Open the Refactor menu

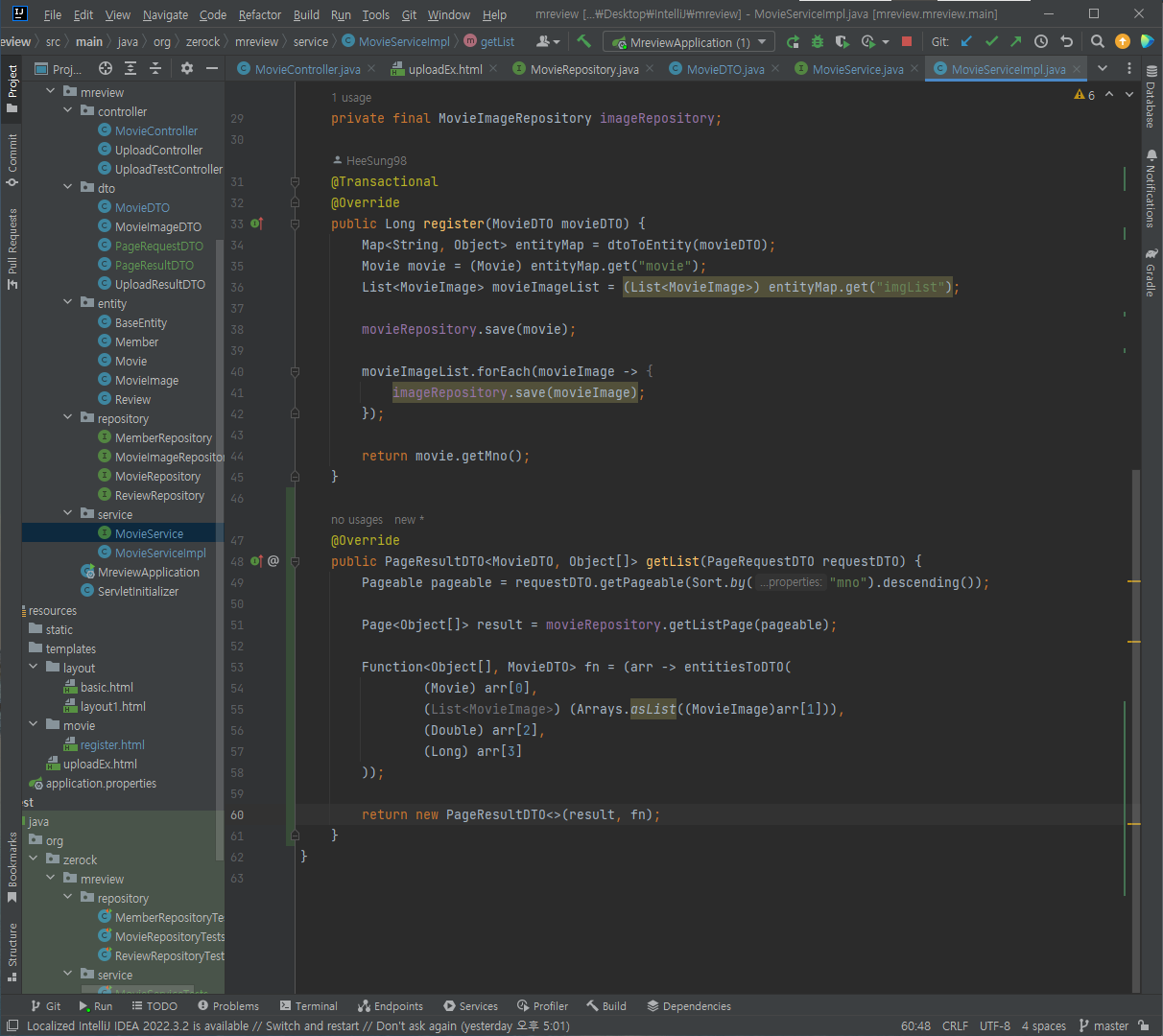259,14
